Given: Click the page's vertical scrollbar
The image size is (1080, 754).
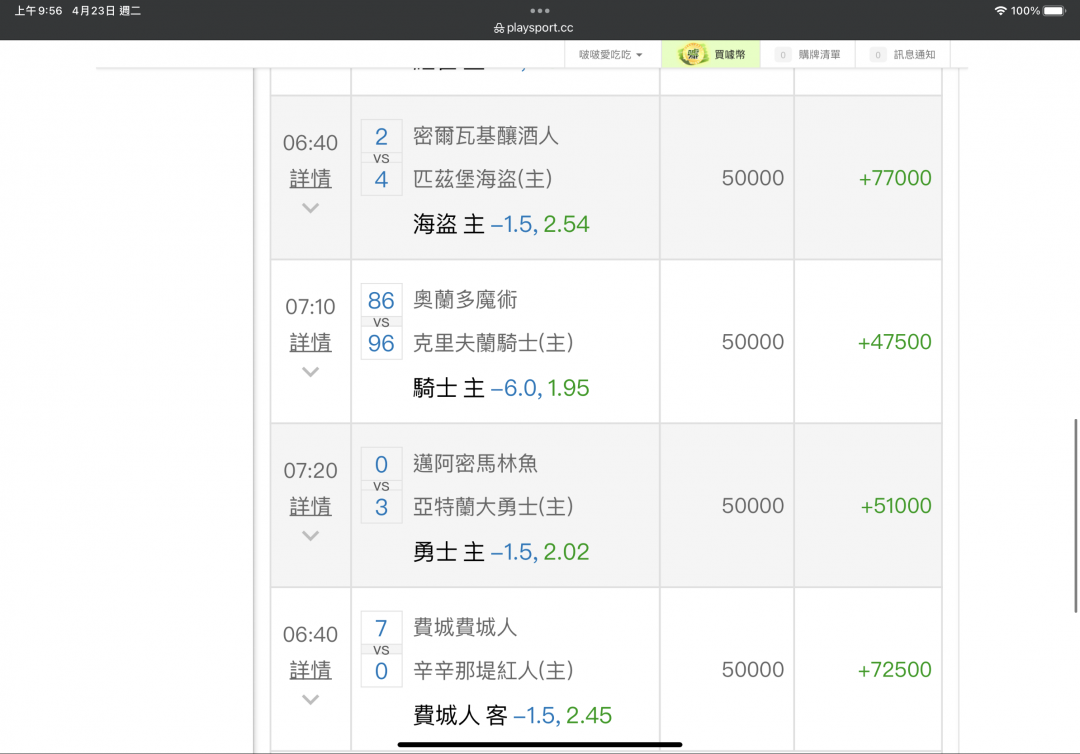Looking at the screenshot, I should (1076, 515).
